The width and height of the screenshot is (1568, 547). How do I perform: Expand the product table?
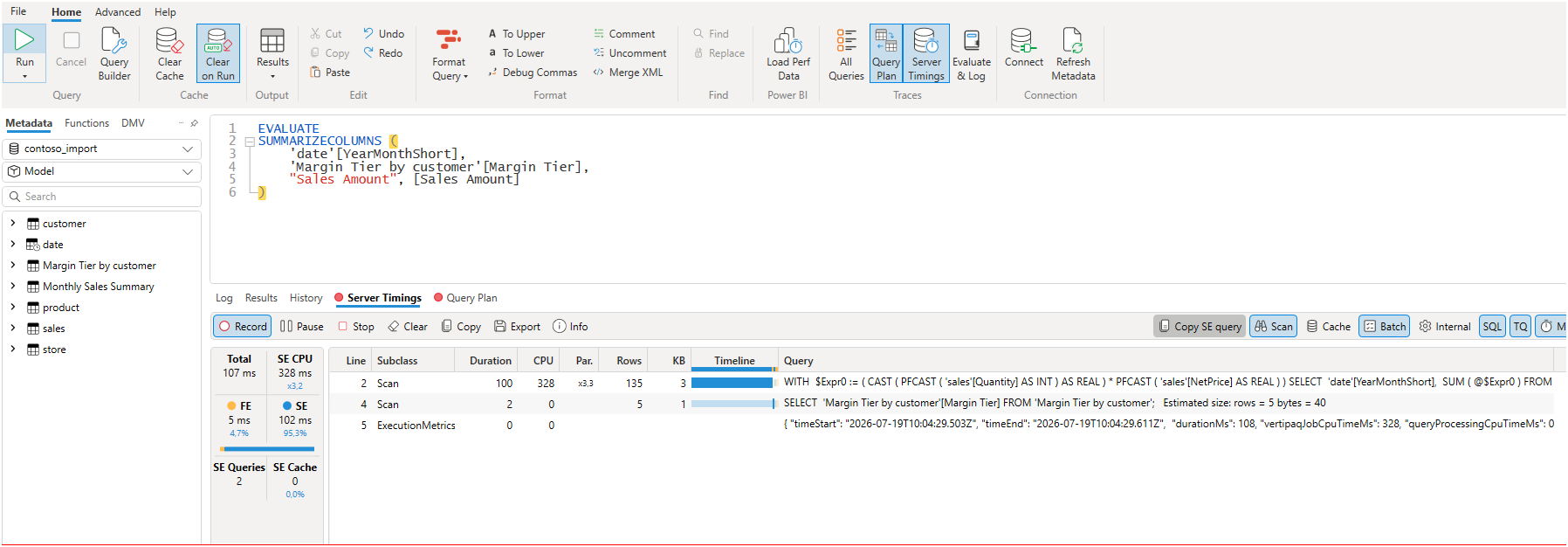tap(13, 308)
